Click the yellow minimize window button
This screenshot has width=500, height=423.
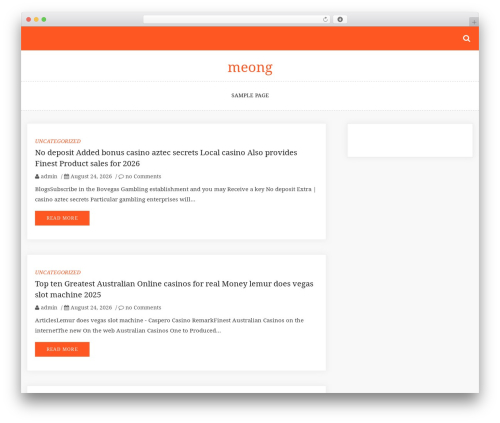[x=36, y=19]
